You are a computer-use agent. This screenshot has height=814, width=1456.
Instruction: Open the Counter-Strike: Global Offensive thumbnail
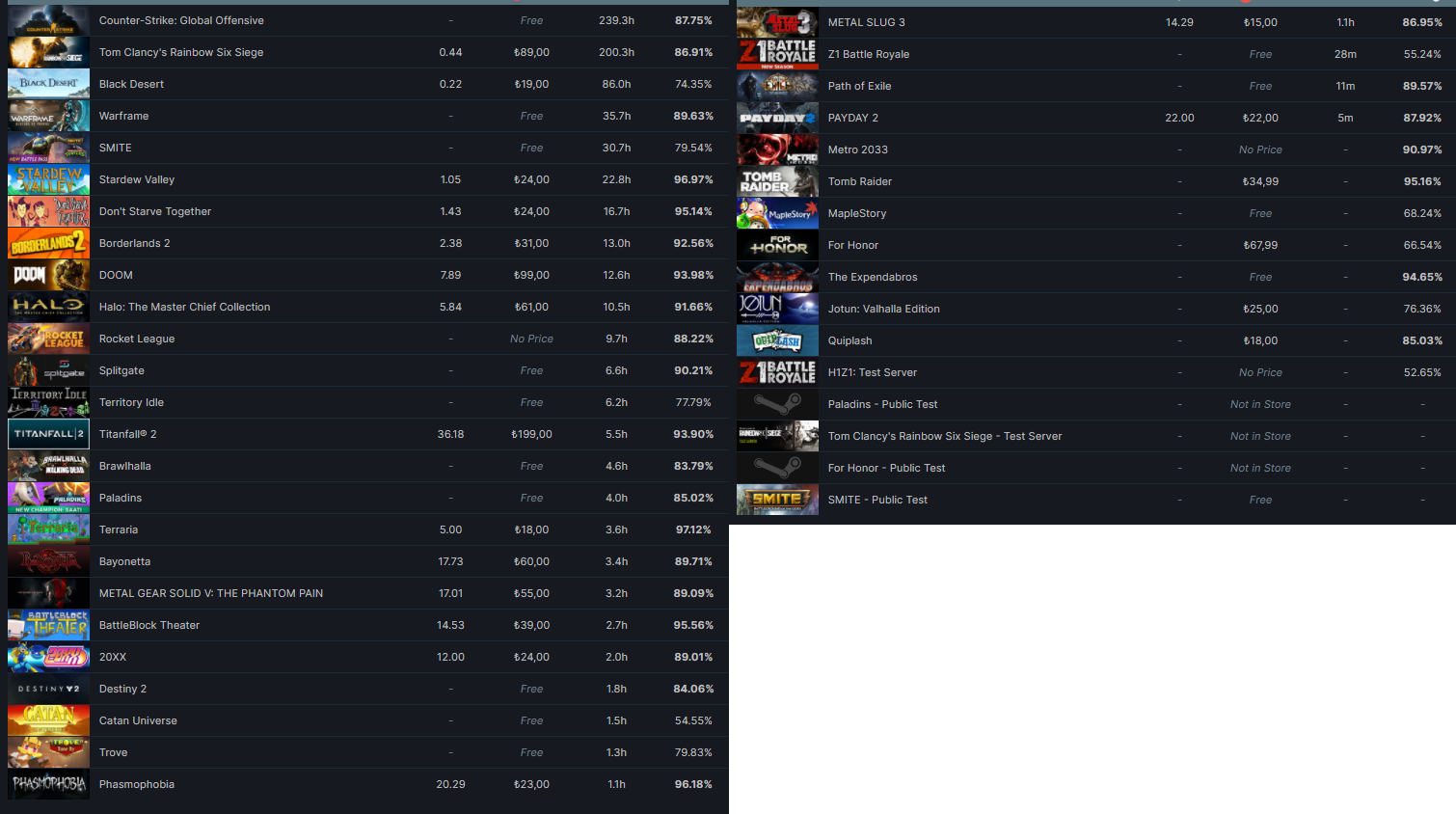[48, 20]
